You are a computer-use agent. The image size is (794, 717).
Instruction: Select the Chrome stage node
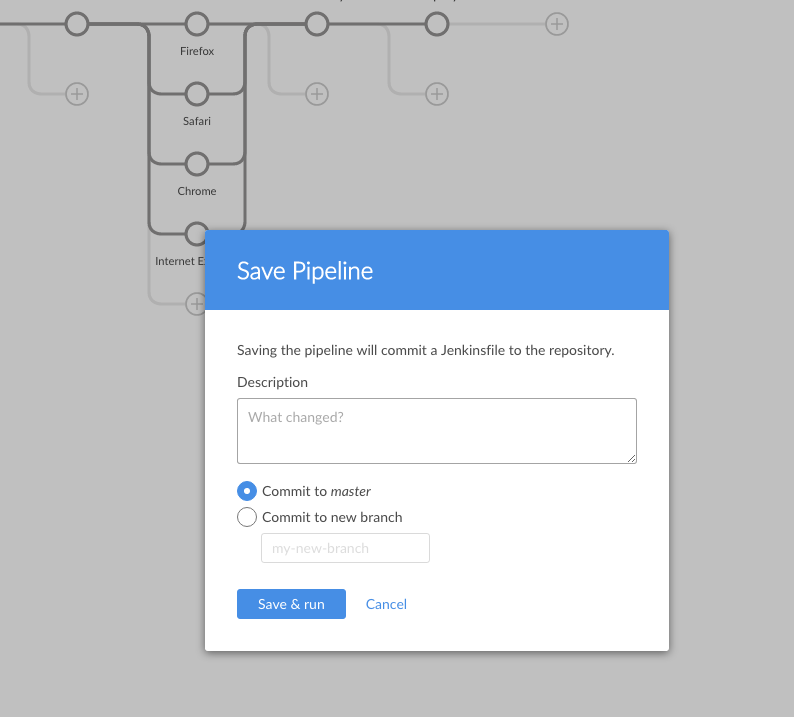tap(197, 164)
